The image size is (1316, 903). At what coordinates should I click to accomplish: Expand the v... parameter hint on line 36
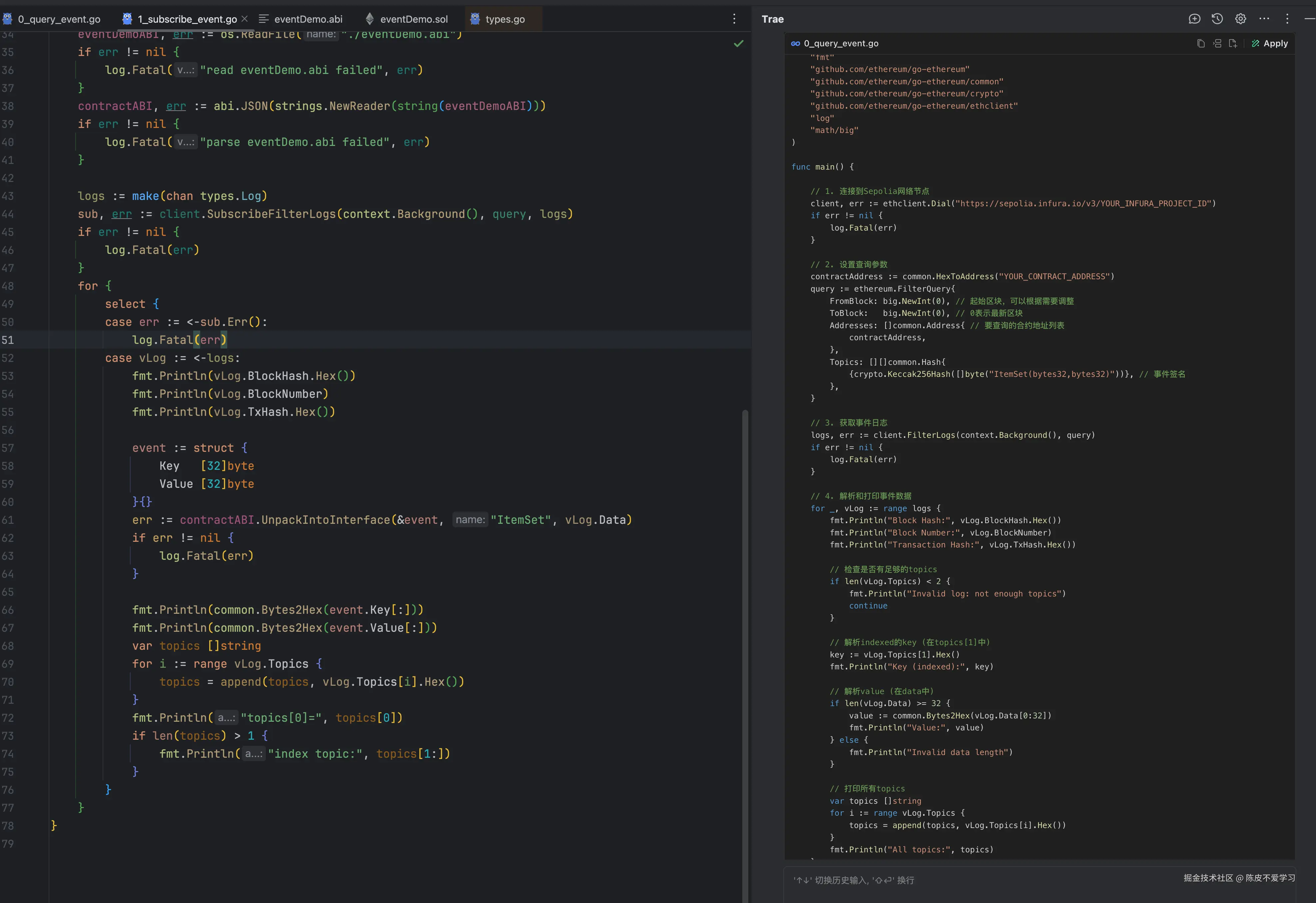186,70
